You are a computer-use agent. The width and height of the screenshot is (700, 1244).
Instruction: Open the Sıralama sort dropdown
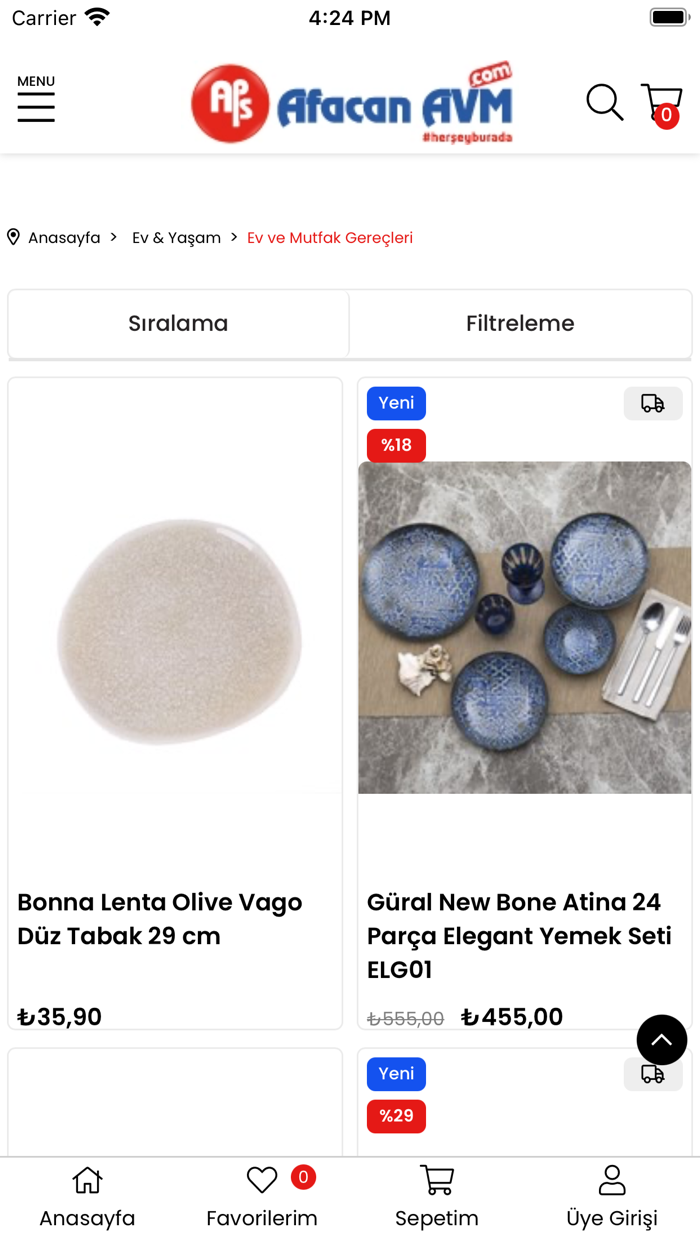[178, 323]
